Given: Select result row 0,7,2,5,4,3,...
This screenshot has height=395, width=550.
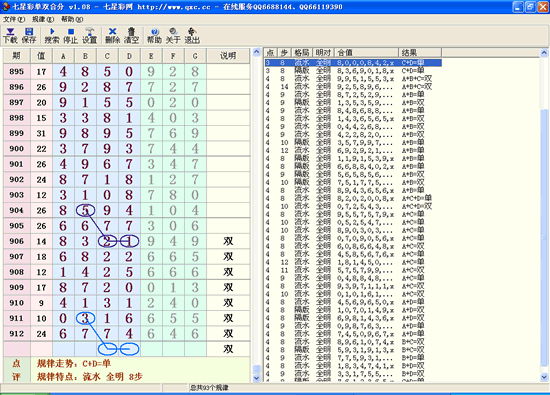Looking at the screenshot, I should click(353, 206).
